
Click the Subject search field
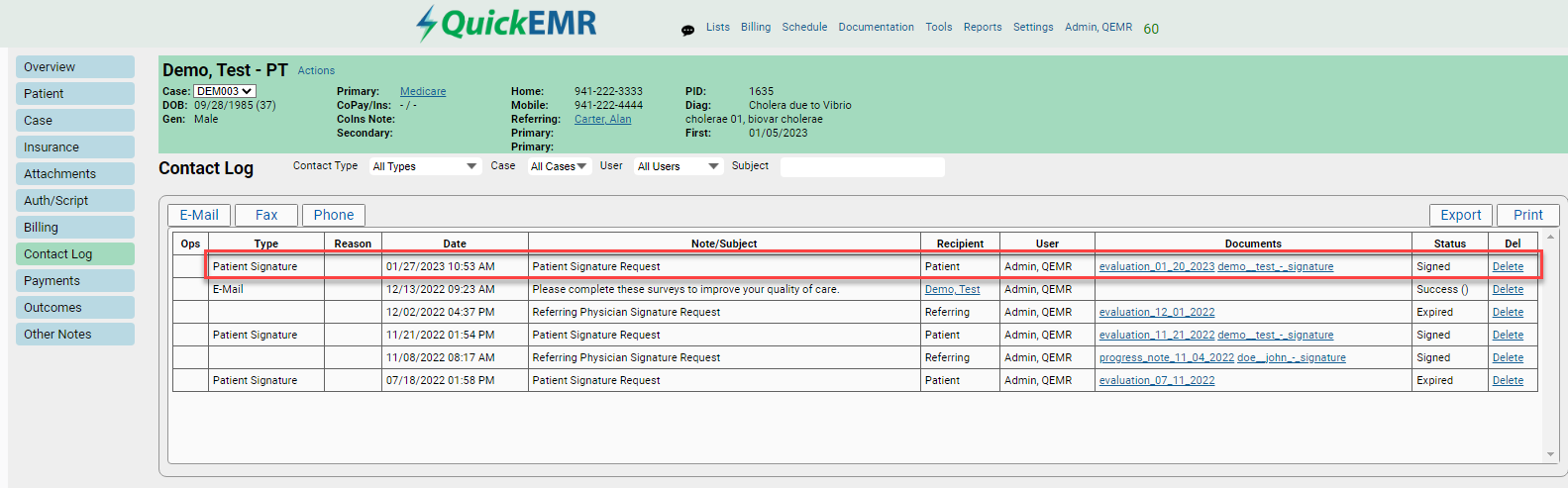pos(862,167)
